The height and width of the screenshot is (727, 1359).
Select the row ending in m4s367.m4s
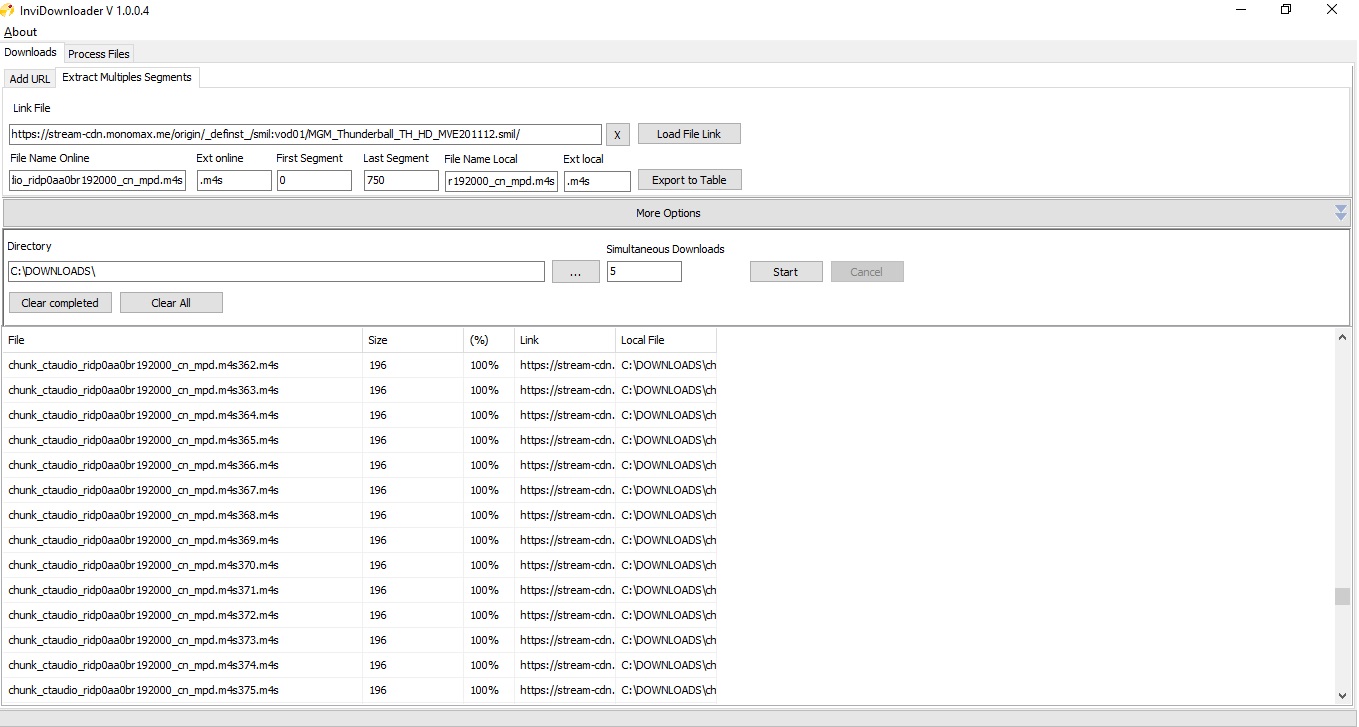[x=360, y=490]
